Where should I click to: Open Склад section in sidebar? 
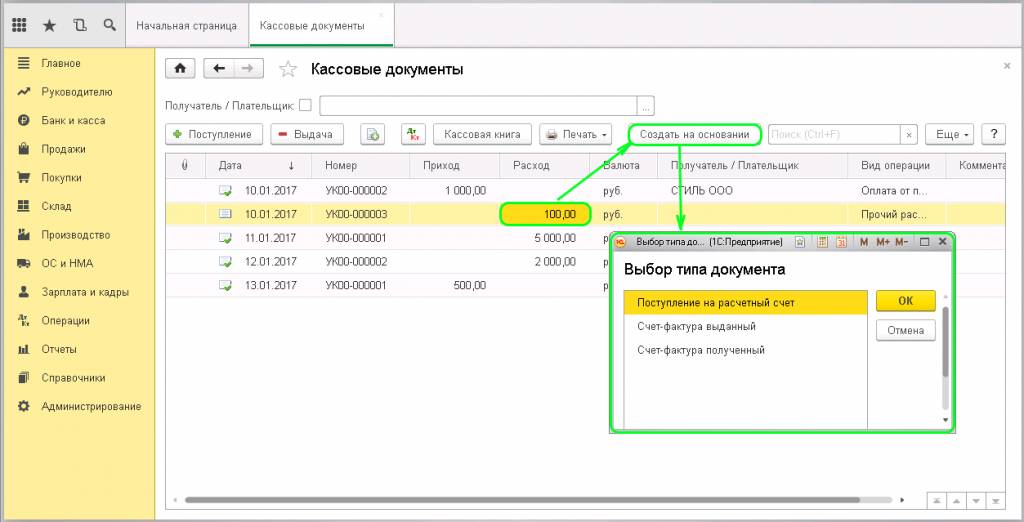coord(56,206)
